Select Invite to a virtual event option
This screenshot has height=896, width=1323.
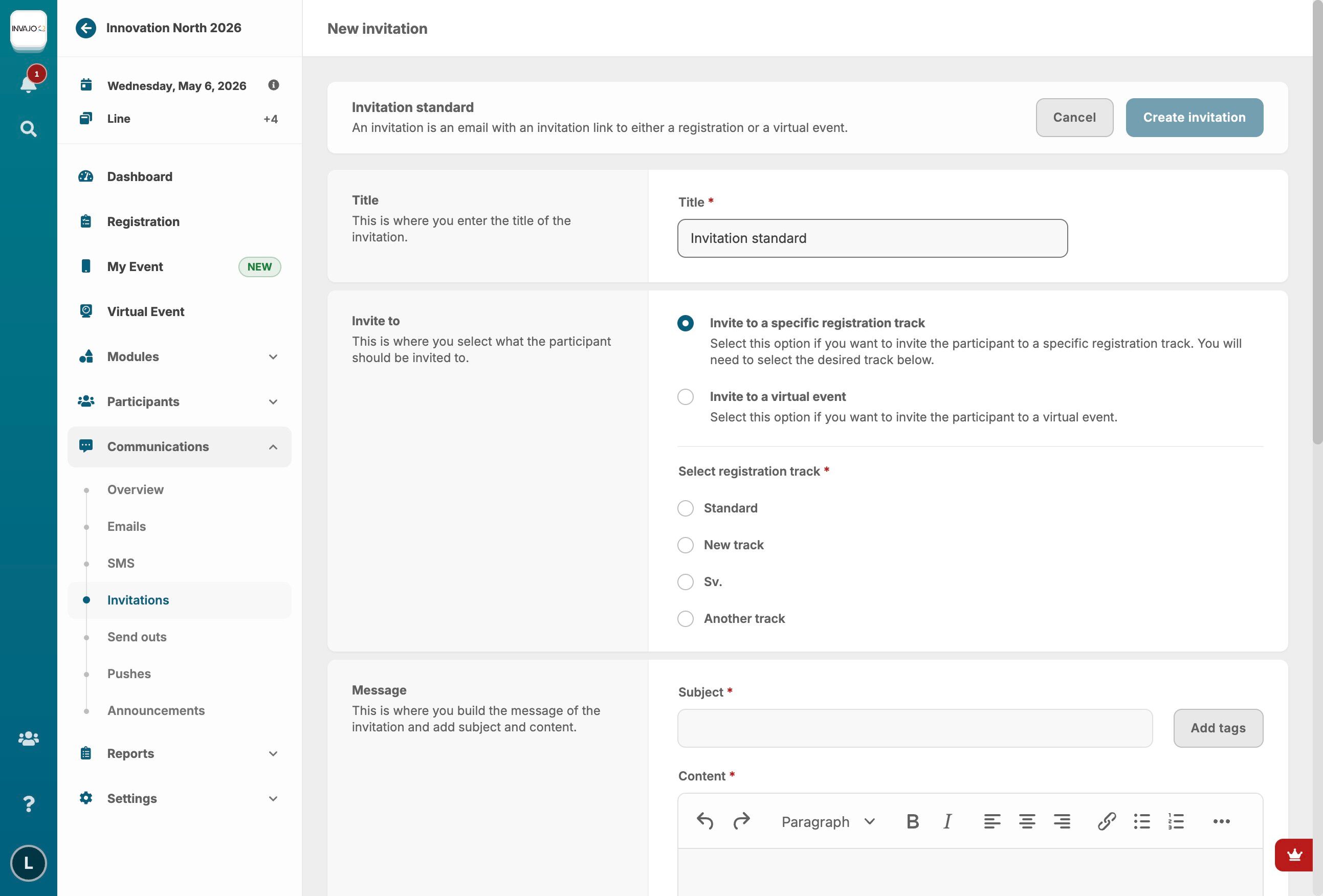tap(686, 397)
